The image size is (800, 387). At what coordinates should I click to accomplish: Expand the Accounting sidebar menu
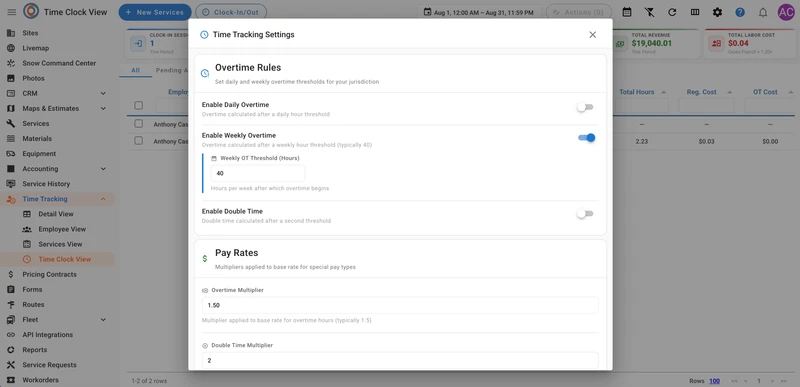coord(103,169)
